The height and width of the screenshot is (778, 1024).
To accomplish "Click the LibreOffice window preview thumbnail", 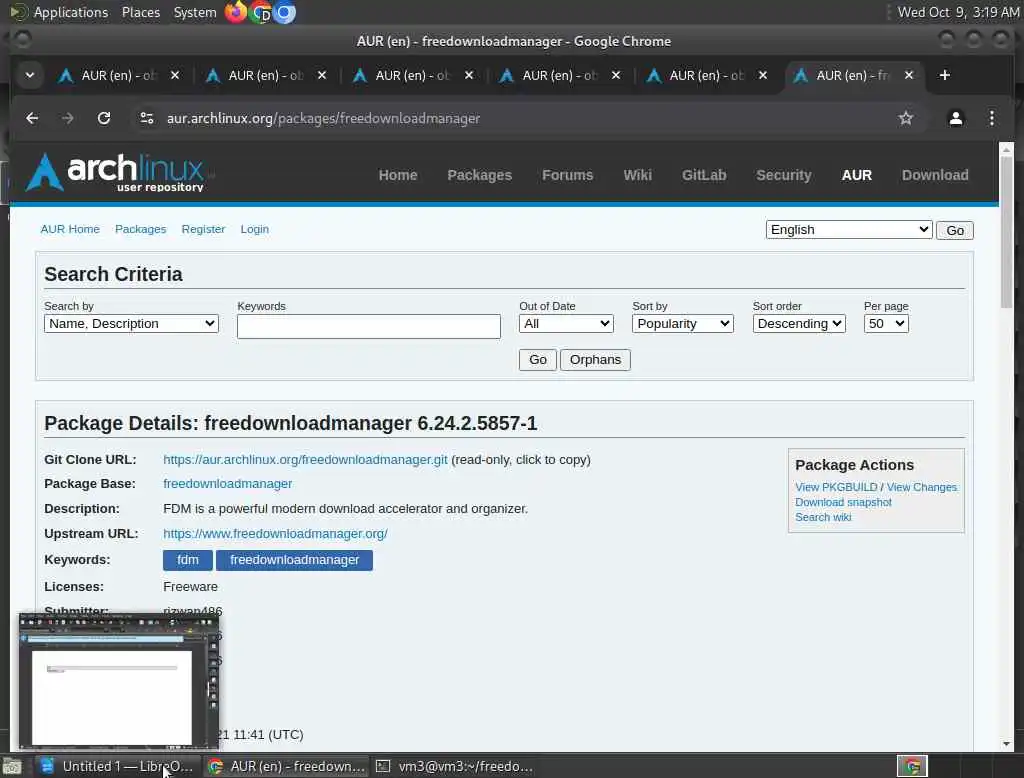I will pyautogui.click(x=119, y=681).
